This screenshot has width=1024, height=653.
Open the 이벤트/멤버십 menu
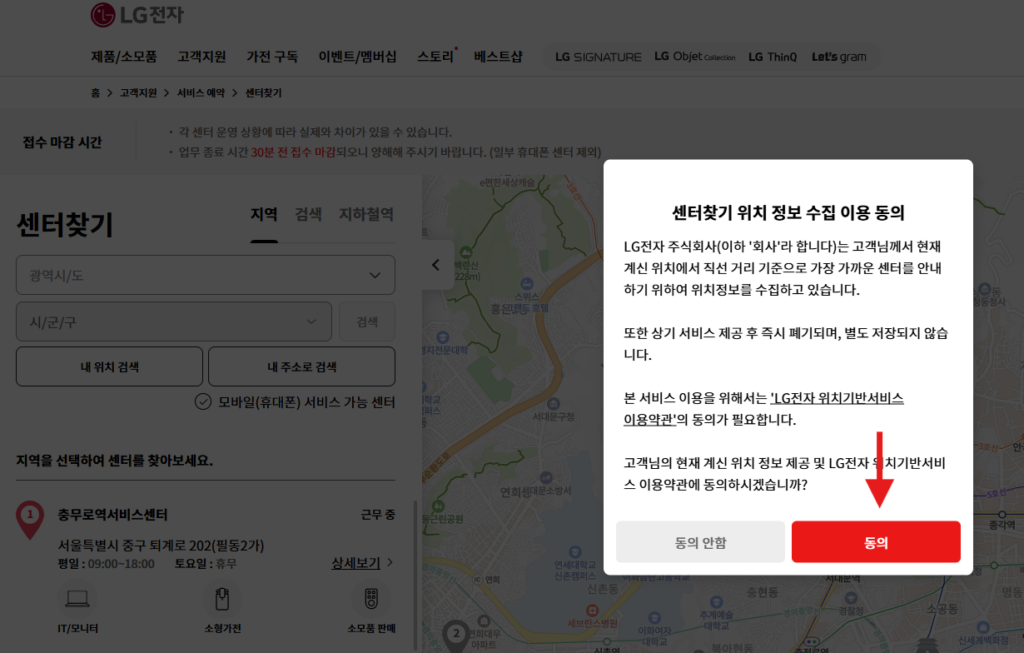(357, 57)
